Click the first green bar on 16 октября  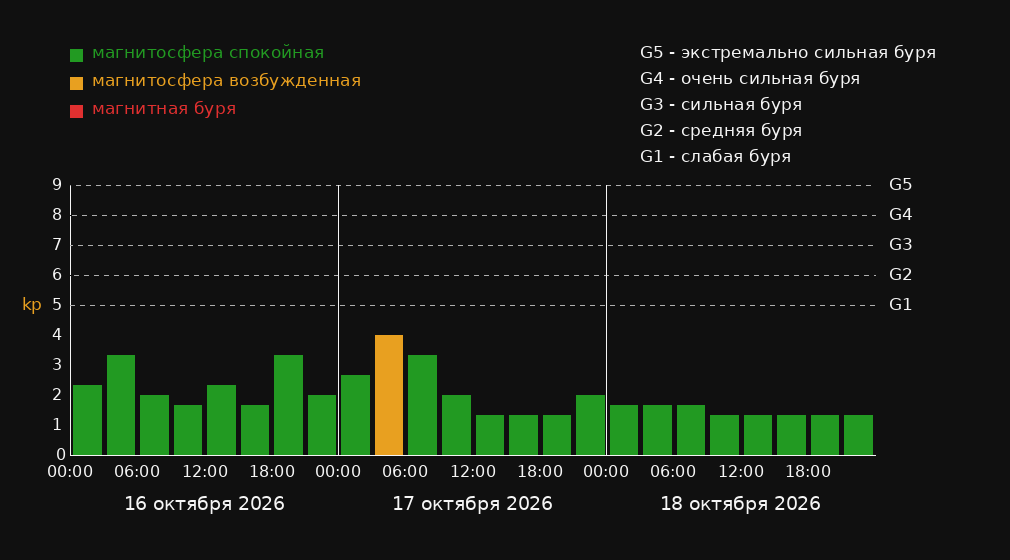point(88,420)
